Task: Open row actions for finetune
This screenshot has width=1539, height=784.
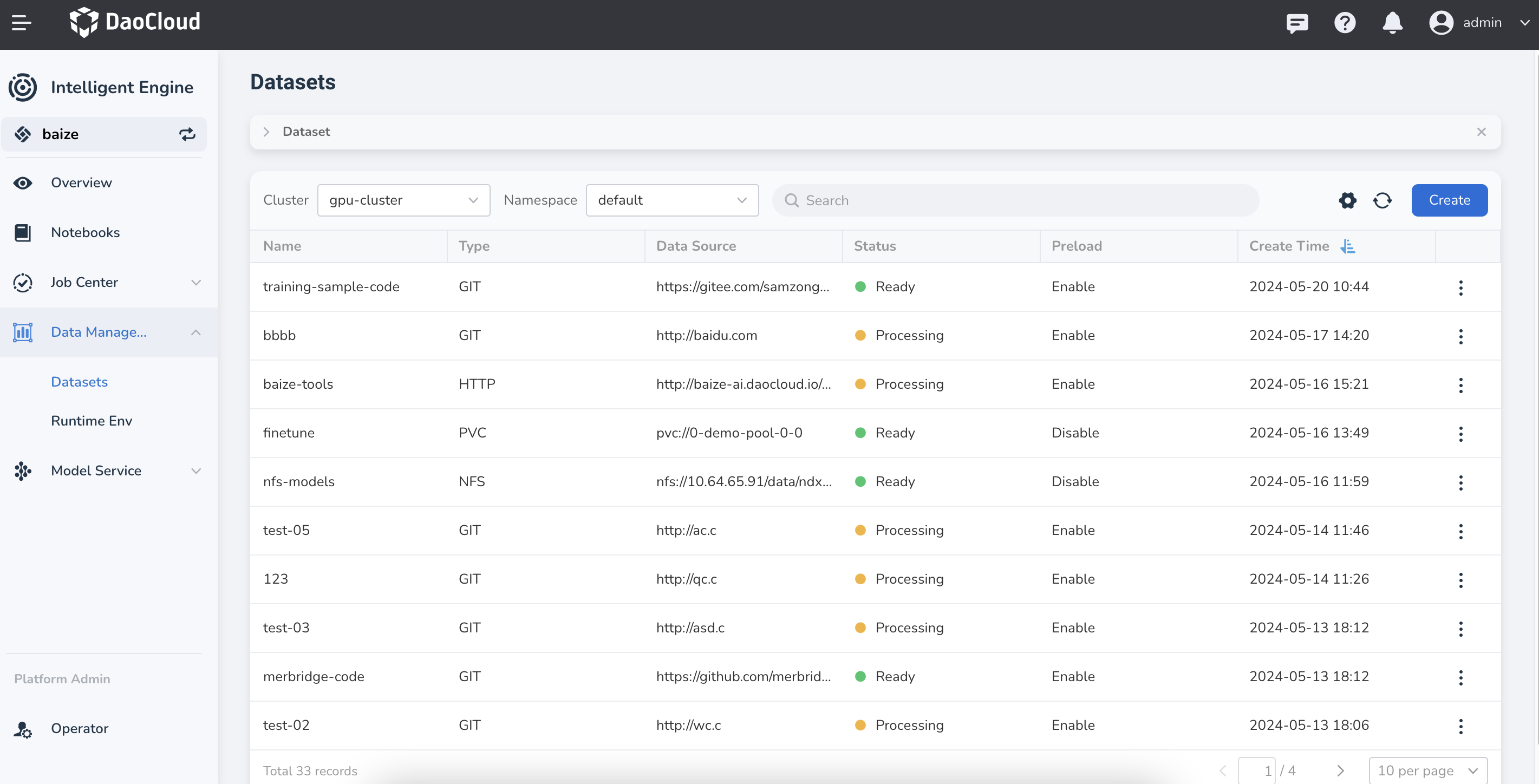Action: [1460, 433]
